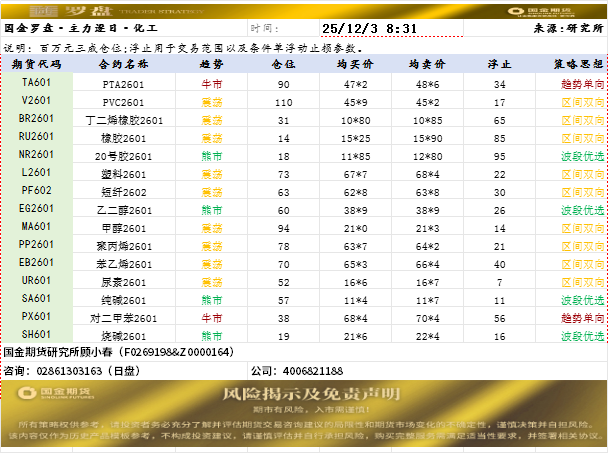This screenshot has width=608, height=453.
Task: Click position value 94 in the 甲醇2601 row
Action: coord(283,229)
